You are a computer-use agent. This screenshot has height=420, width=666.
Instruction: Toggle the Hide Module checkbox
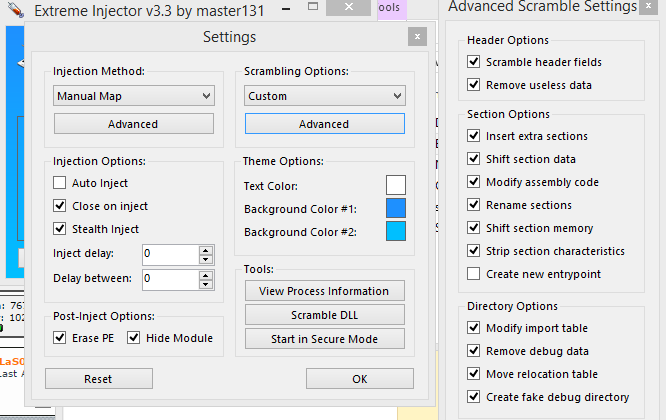[x=133, y=338]
